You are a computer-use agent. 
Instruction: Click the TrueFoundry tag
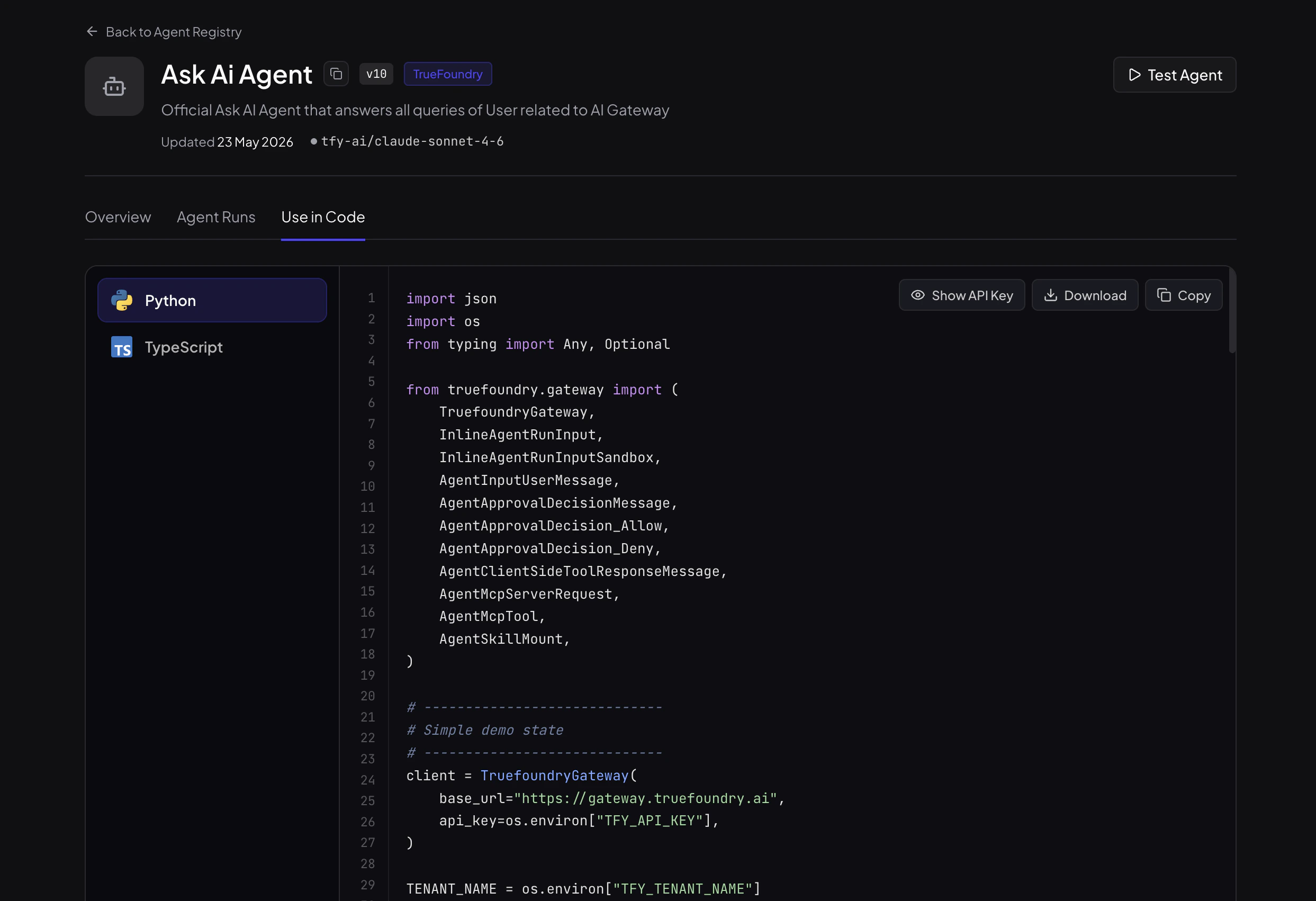pyautogui.click(x=447, y=74)
